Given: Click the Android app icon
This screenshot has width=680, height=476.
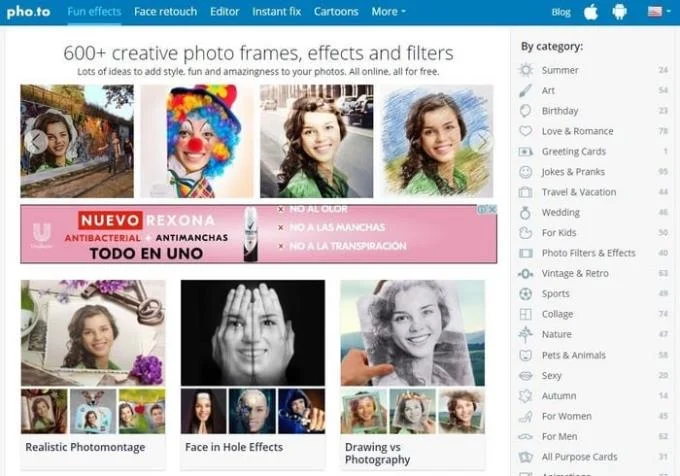Looking at the screenshot, I should tap(619, 12).
